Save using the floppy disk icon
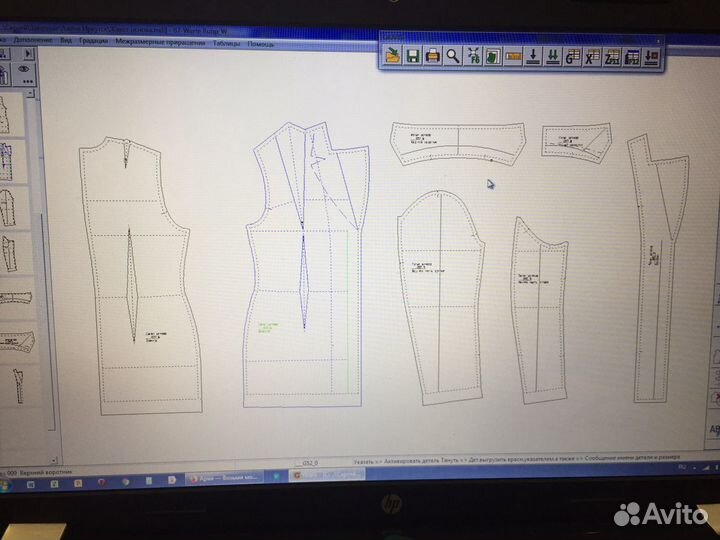This screenshot has width=720, height=540. [x=412, y=56]
